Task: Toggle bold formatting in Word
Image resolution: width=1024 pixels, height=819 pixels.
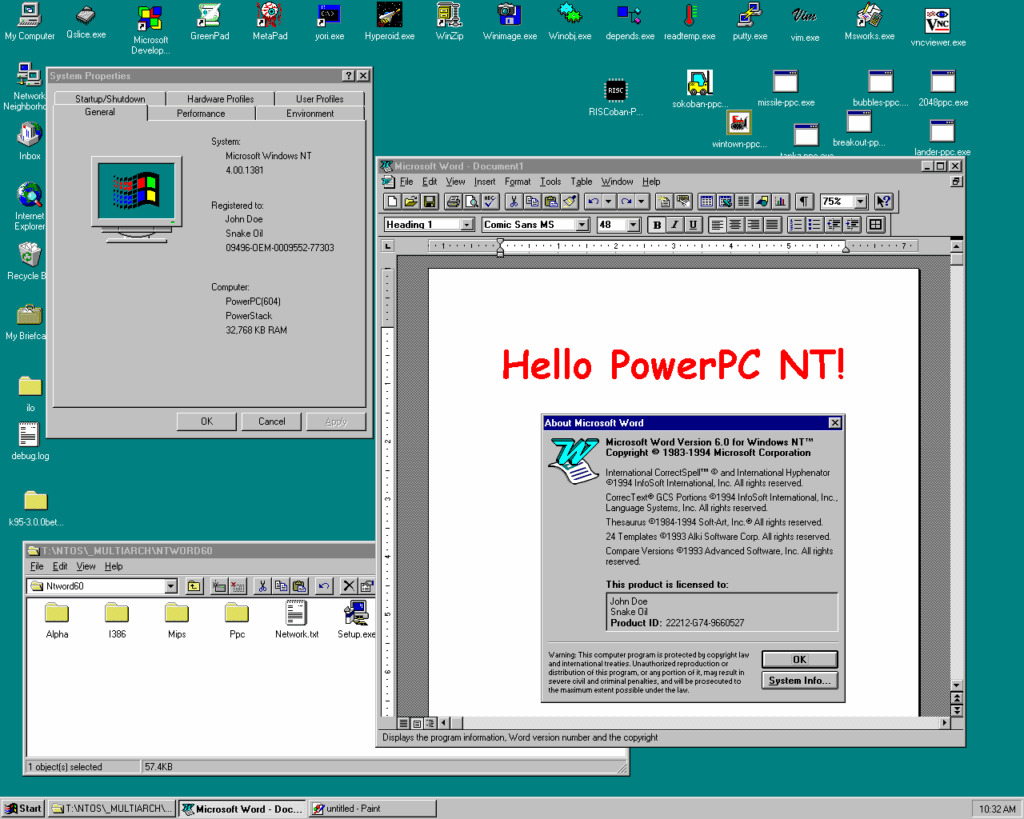Action: pos(656,224)
